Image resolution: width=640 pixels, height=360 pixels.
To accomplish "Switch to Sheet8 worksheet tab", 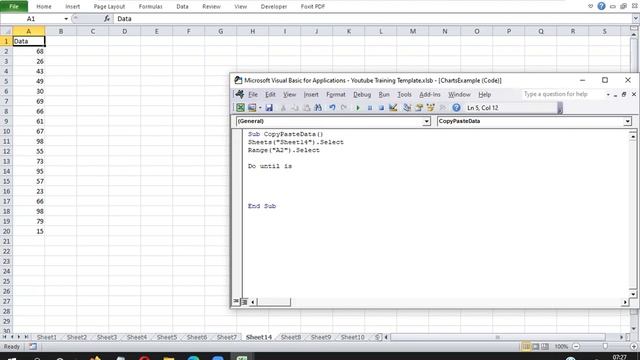I will pyautogui.click(x=291, y=337).
